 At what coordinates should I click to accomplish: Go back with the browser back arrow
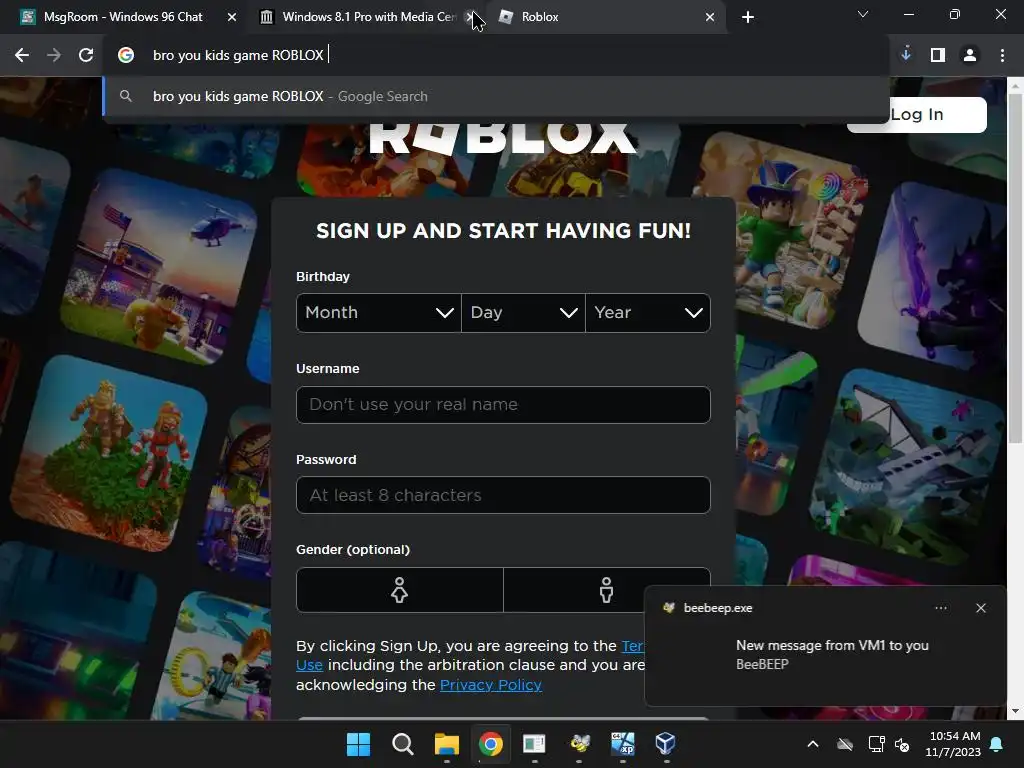pos(22,56)
